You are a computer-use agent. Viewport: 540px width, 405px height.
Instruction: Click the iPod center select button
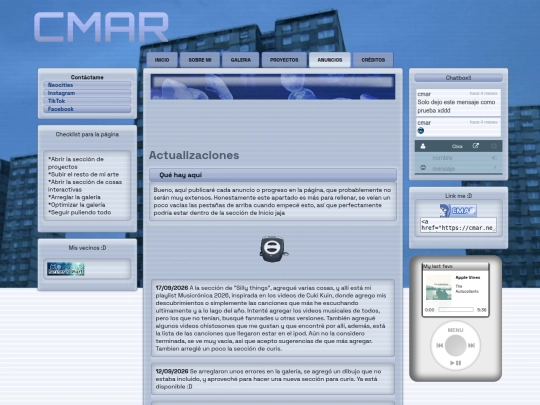[x=455, y=345]
